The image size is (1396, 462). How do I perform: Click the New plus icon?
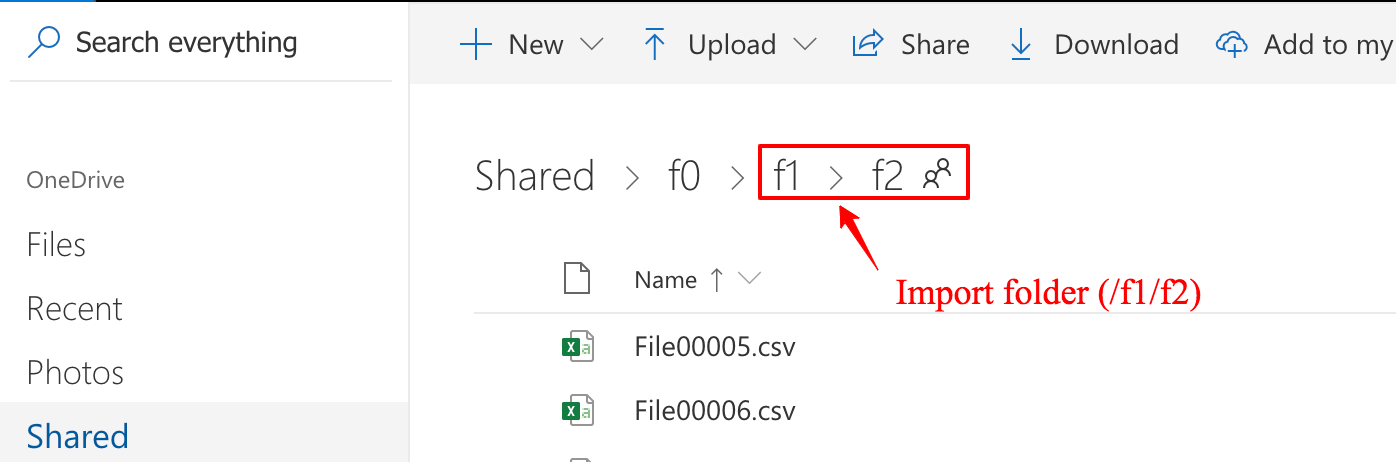point(475,44)
